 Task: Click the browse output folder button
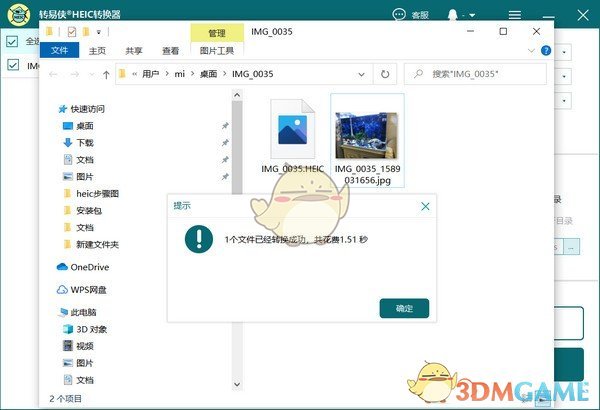pos(571,247)
